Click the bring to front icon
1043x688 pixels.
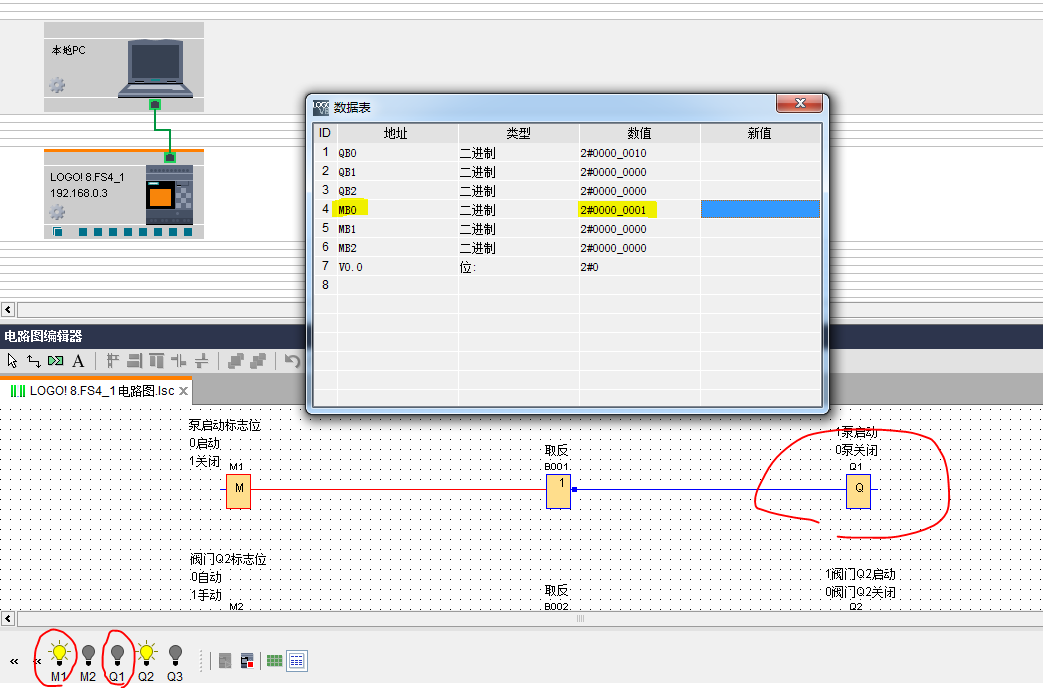[x=235, y=361]
